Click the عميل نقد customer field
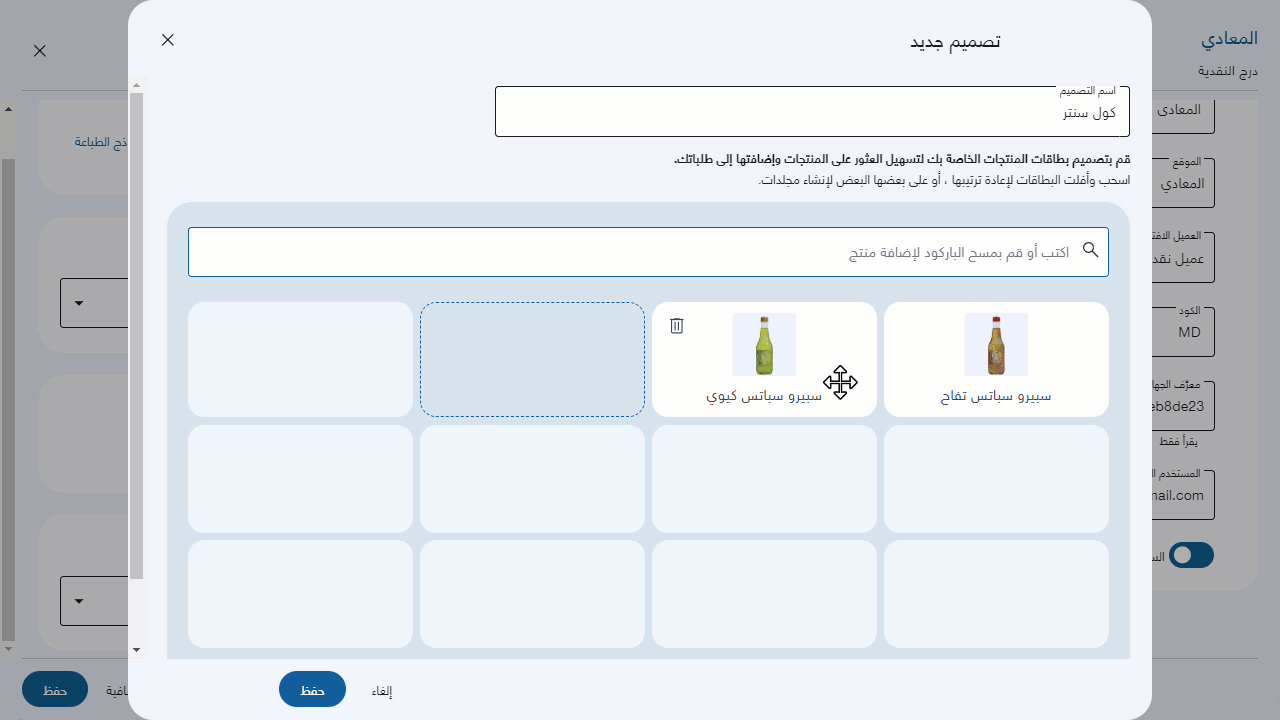Image resolution: width=1280 pixels, height=720 pixels. [x=1183, y=258]
